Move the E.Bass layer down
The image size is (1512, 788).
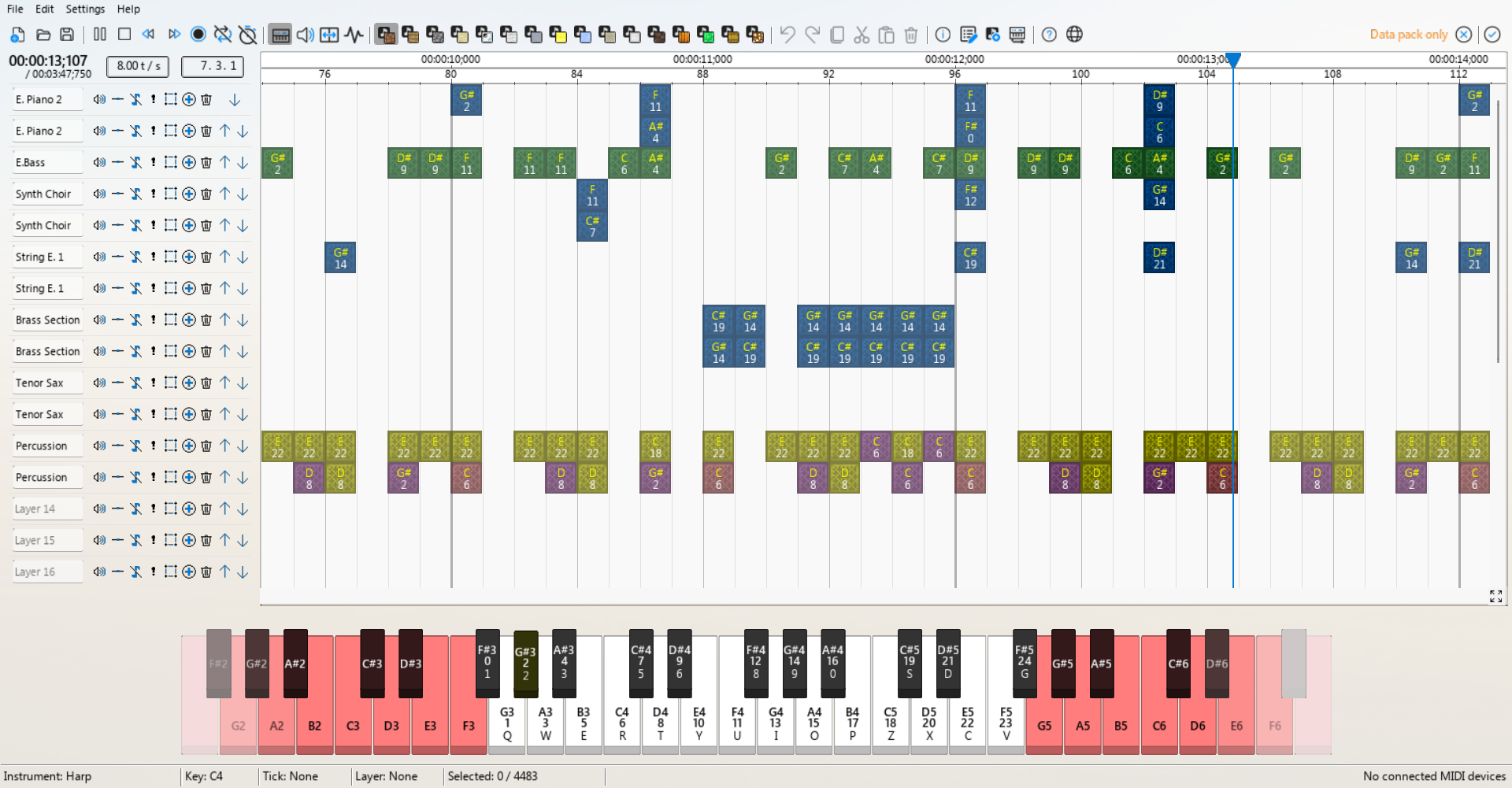tap(243, 163)
